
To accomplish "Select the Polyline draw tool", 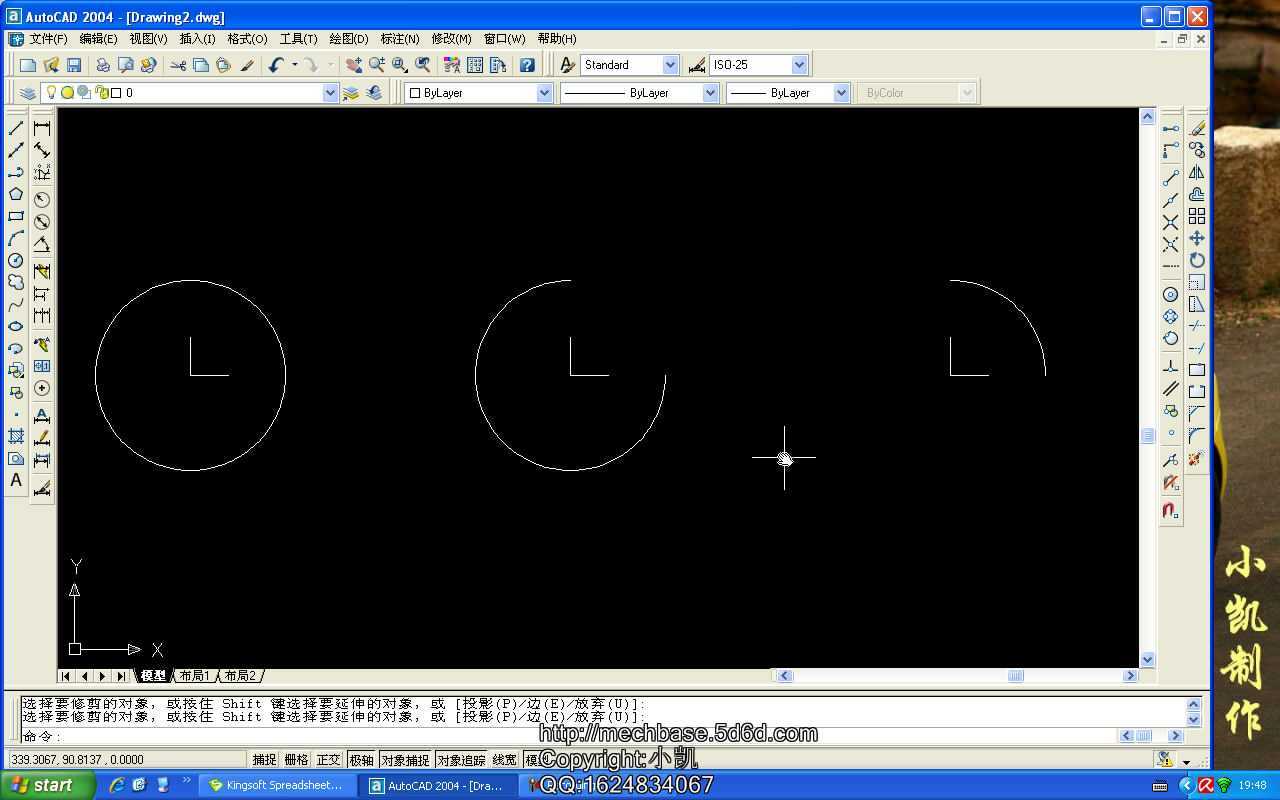I will [x=16, y=172].
